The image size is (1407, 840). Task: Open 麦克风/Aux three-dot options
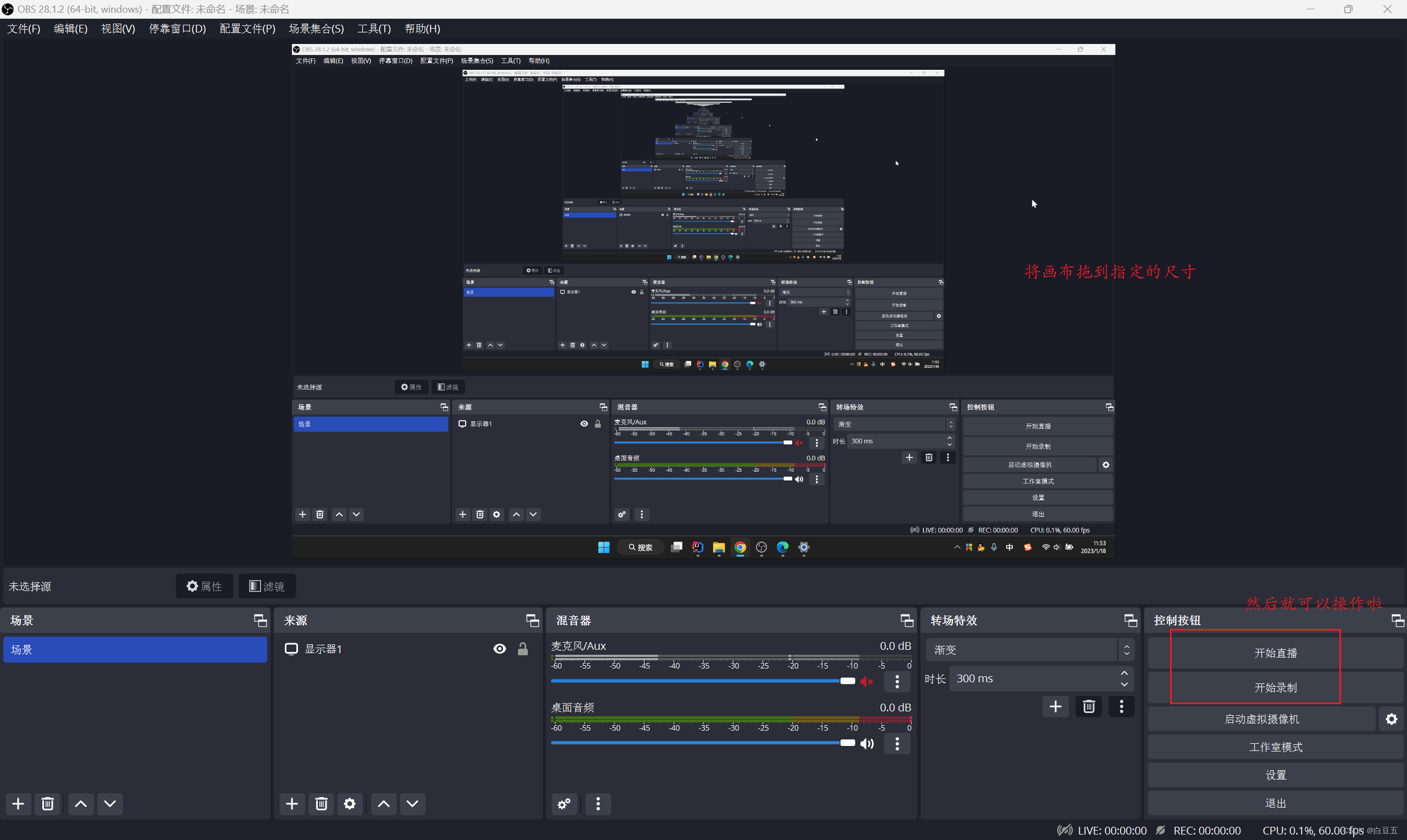coord(897,682)
